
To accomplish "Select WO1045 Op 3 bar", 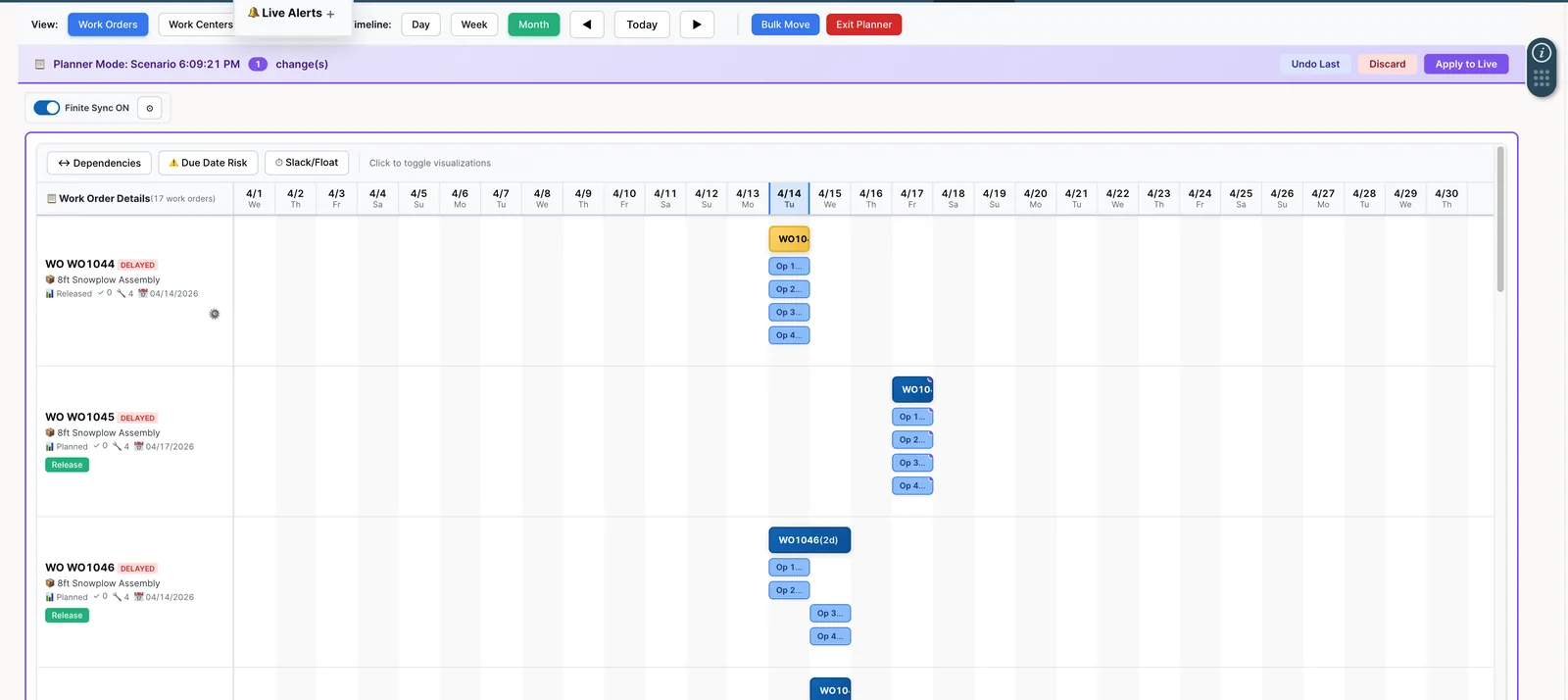I will [x=912, y=463].
